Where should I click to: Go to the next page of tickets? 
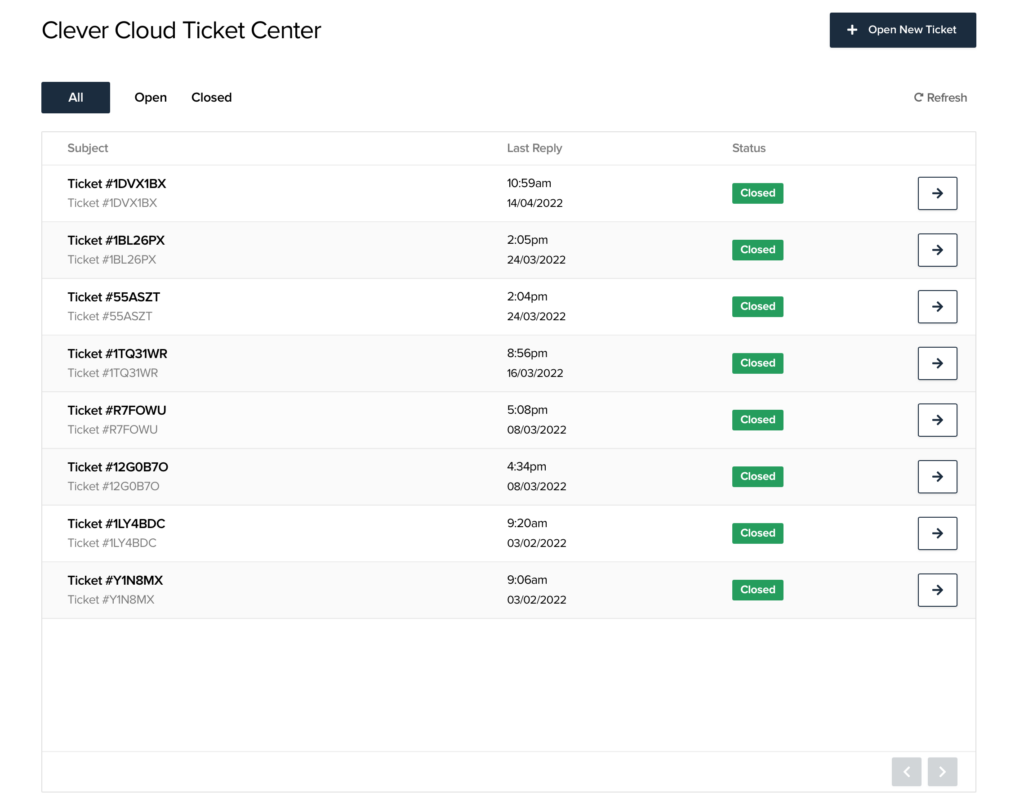(x=942, y=771)
